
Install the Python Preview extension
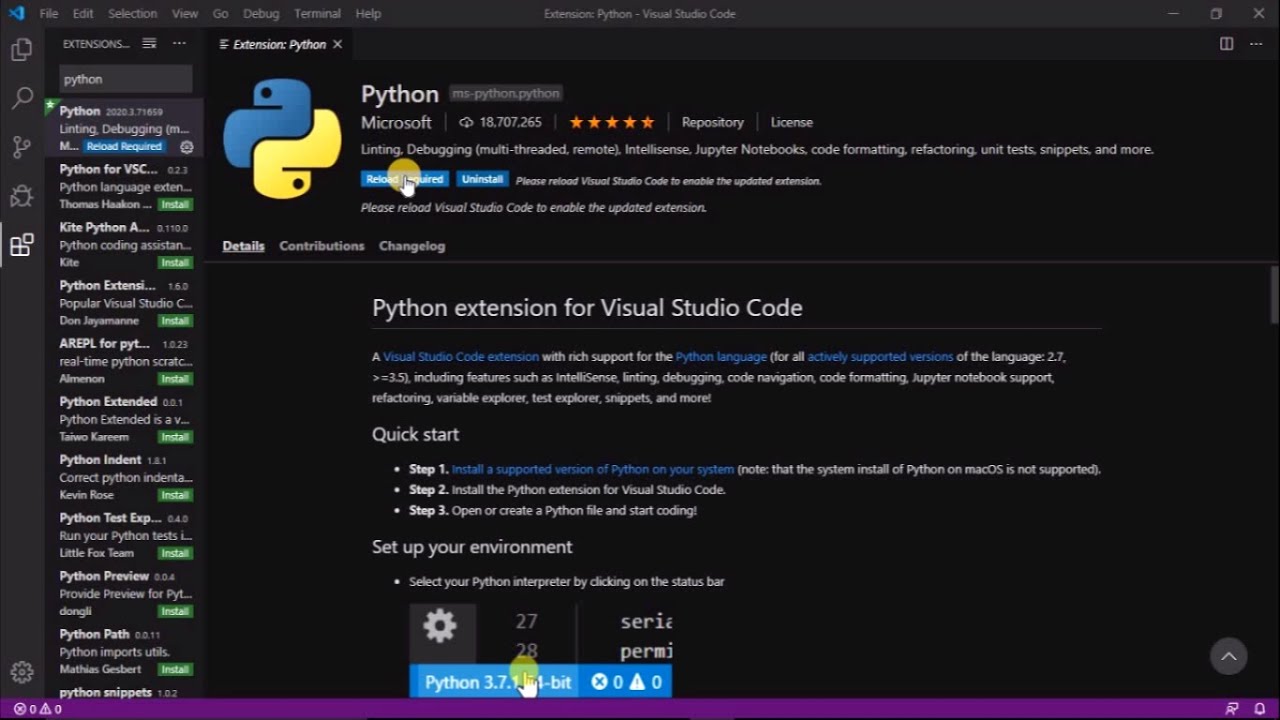click(175, 611)
